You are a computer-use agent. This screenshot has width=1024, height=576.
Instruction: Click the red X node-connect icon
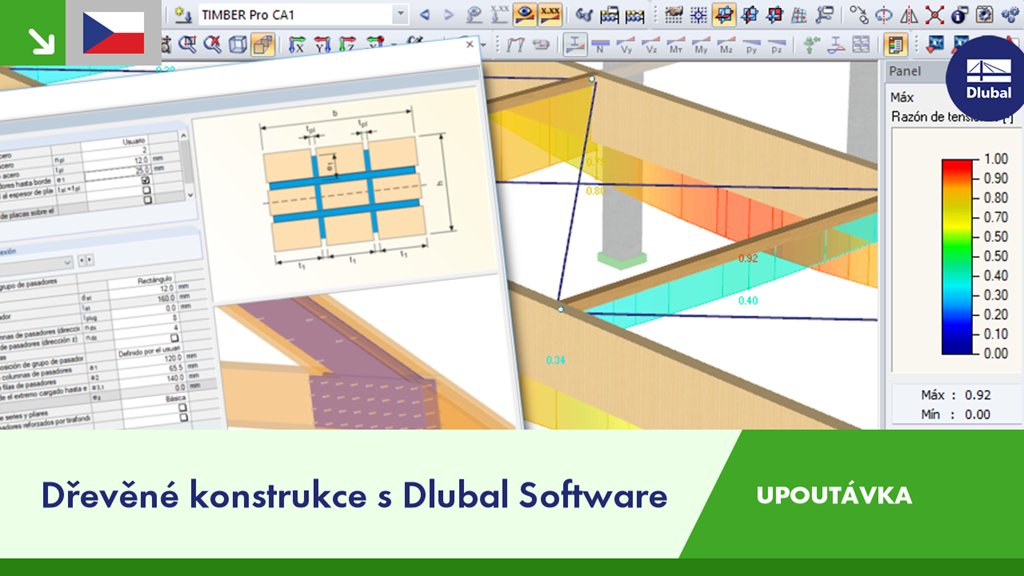point(934,14)
